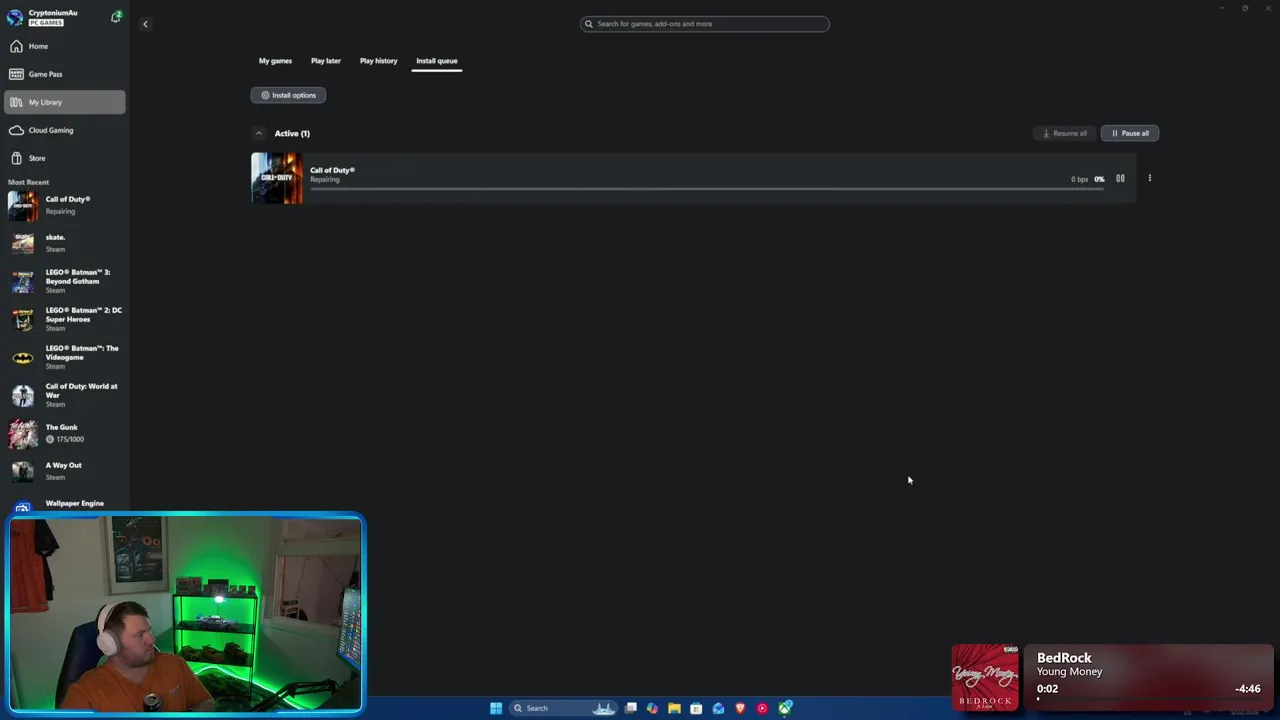Open Install options
This screenshot has width=1280, height=720.
coord(288,95)
